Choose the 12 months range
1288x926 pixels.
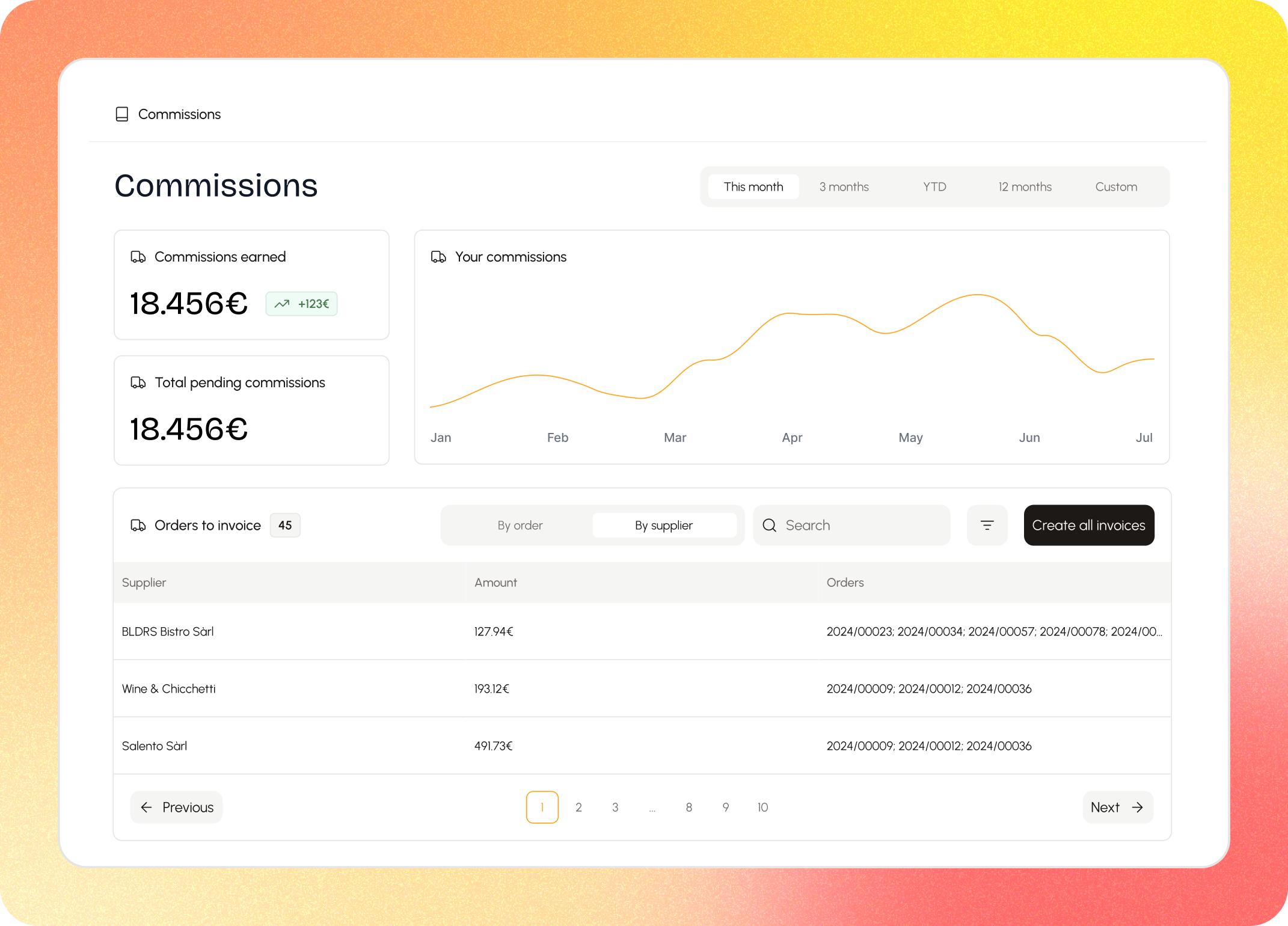(x=1025, y=187)
